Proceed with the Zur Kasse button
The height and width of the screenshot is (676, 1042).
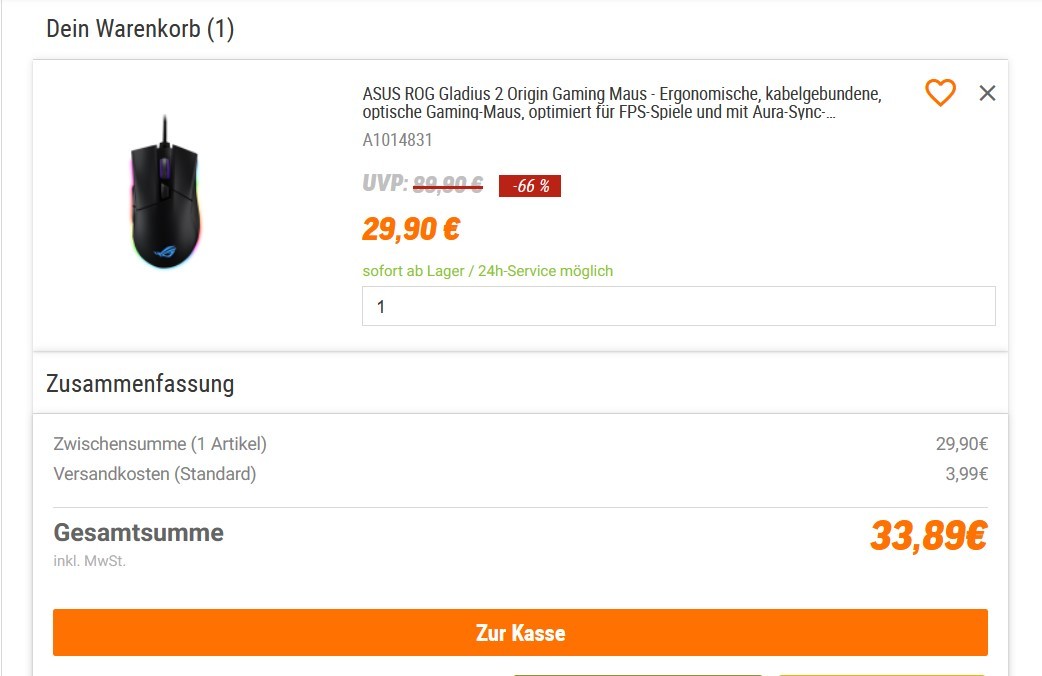520,632
